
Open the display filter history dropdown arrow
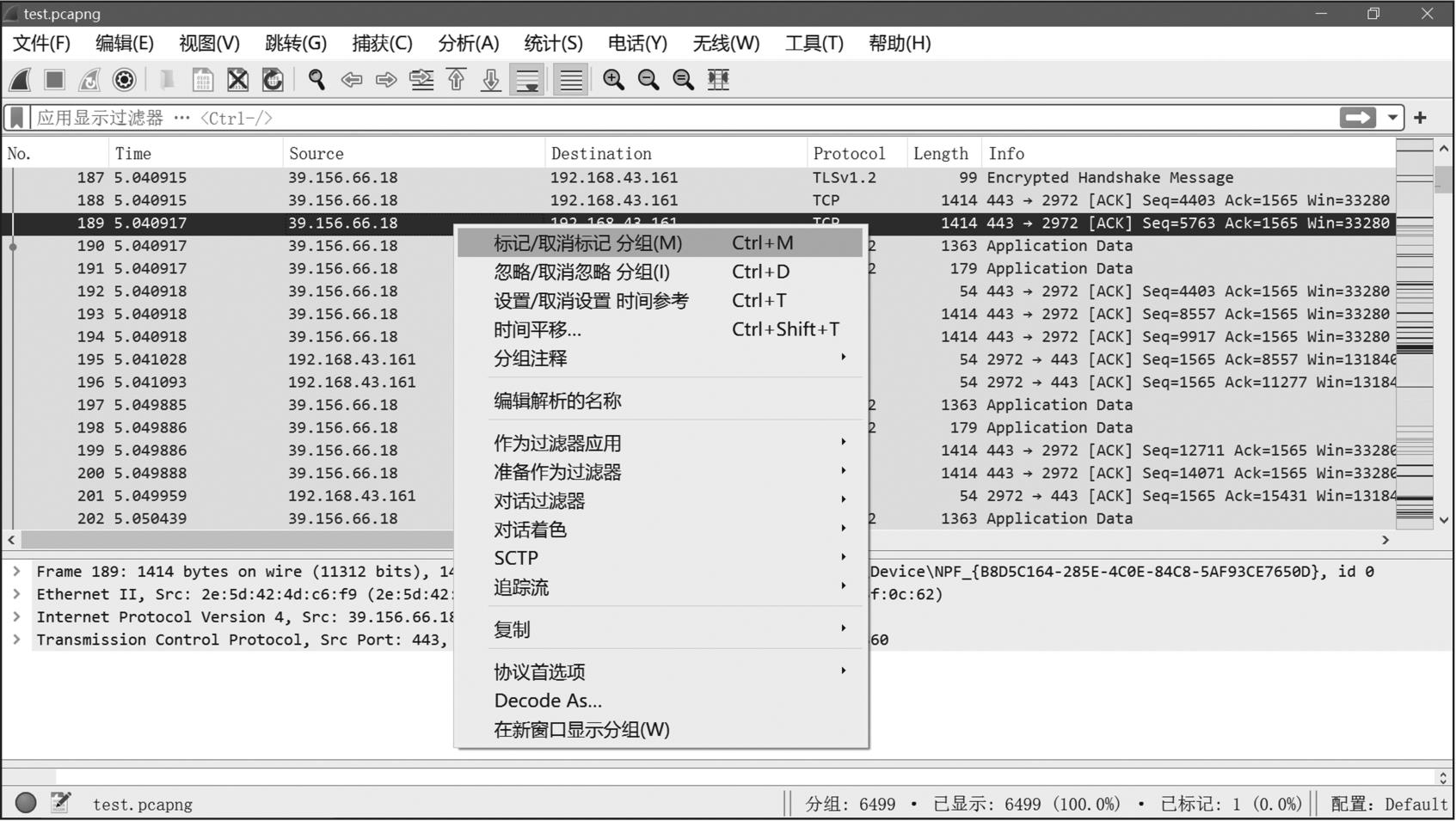[x=1392, y=118]
